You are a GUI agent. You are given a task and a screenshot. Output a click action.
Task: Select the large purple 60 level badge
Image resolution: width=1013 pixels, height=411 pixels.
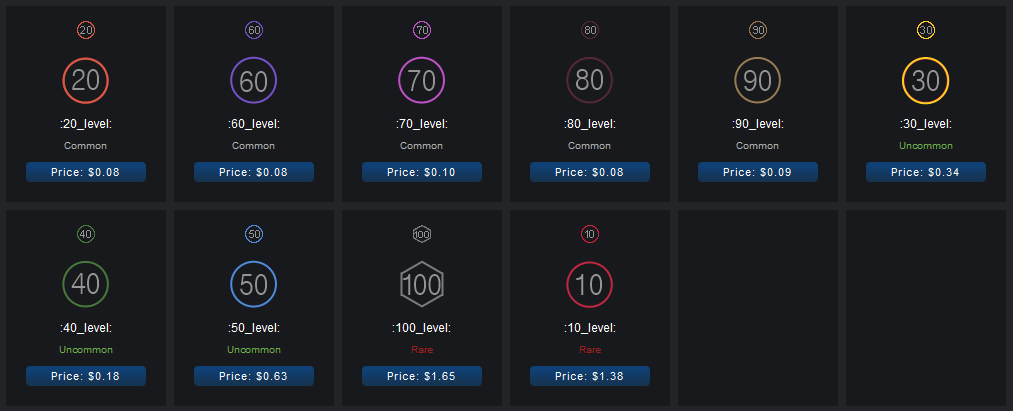[254, 81]
